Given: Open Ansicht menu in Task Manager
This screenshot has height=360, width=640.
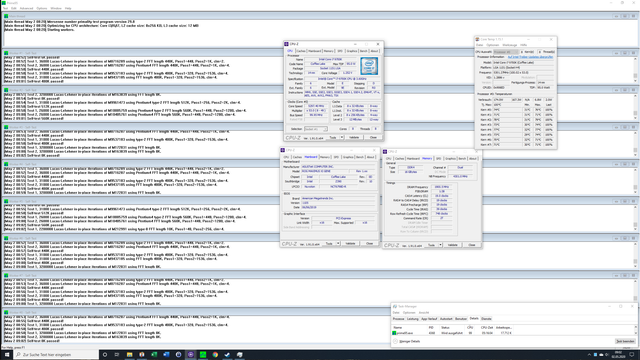Looking at the screenshot, I should pyautogui.click(x=424, y=313).
